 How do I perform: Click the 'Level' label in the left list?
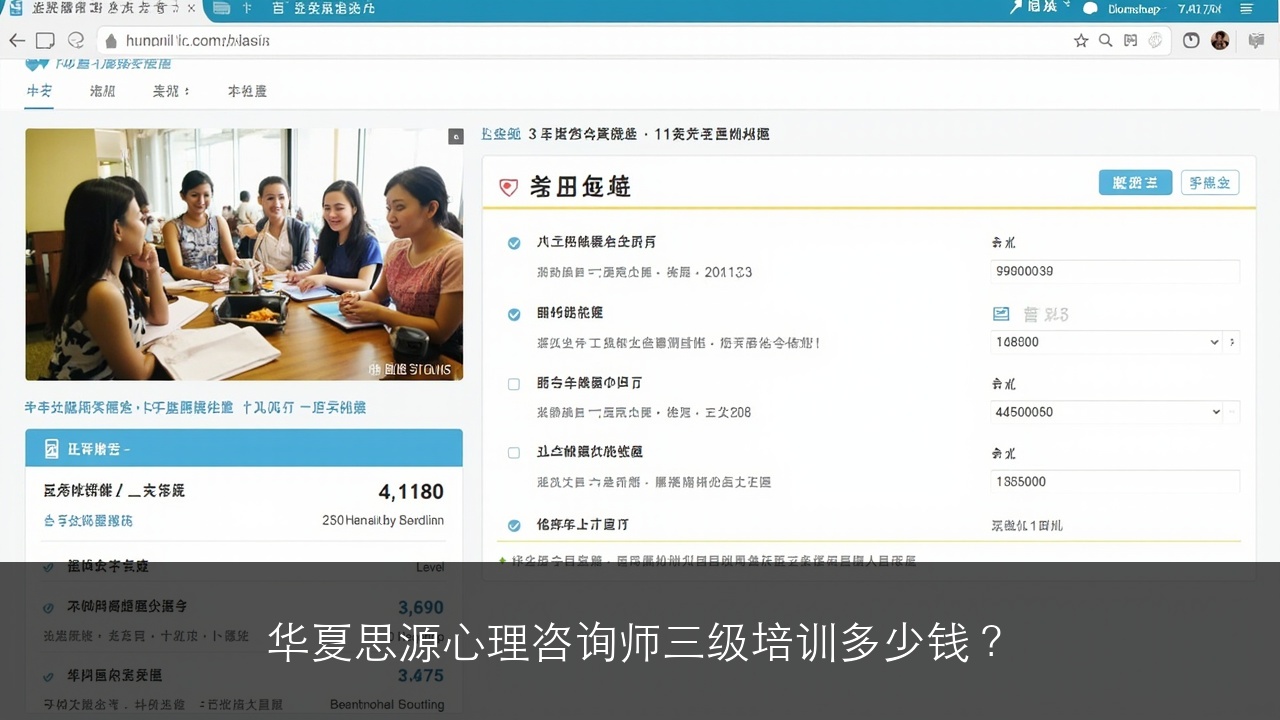(430, 567)
